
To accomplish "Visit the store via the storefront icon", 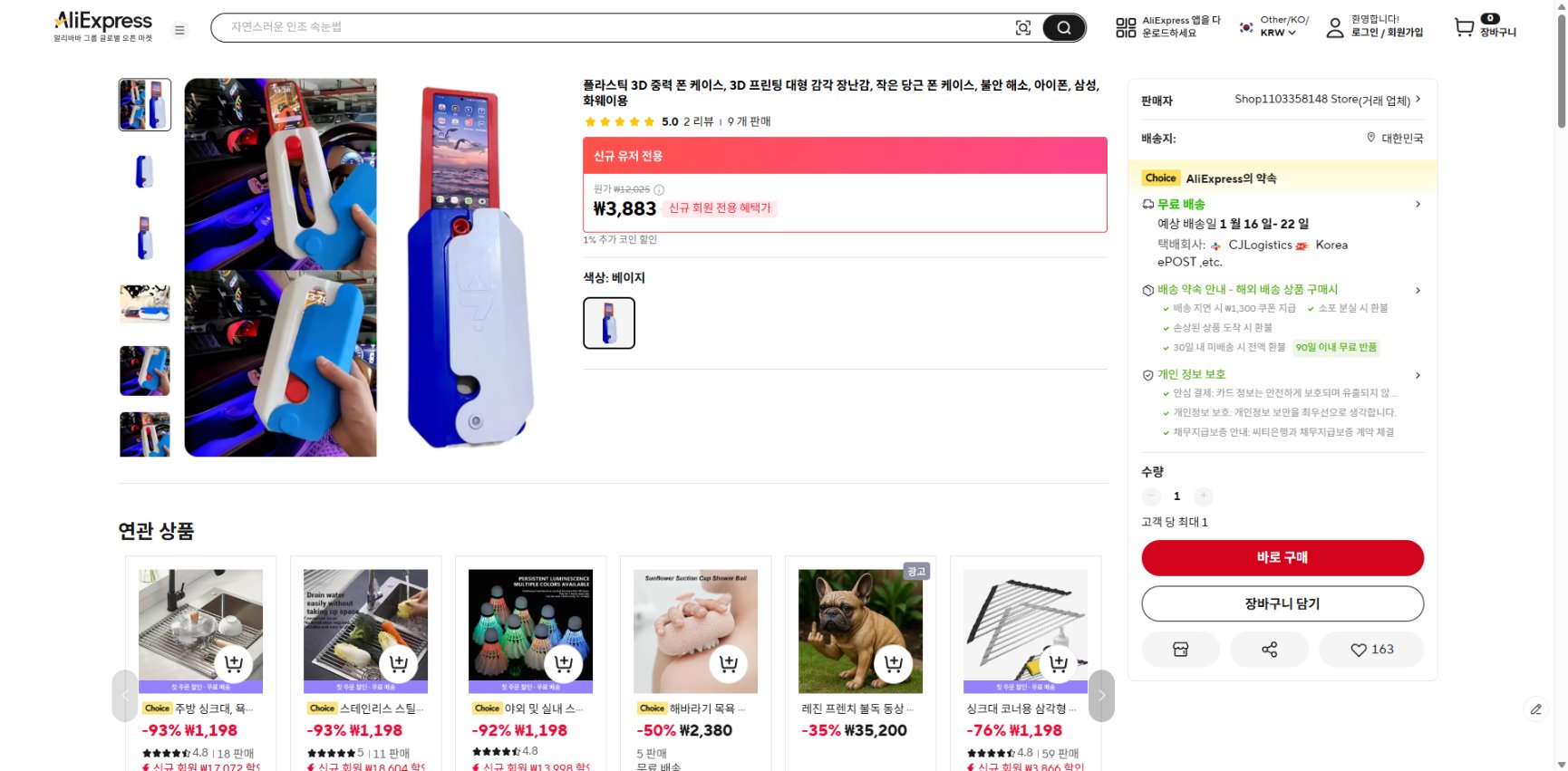I will [x=1180, y=650].
